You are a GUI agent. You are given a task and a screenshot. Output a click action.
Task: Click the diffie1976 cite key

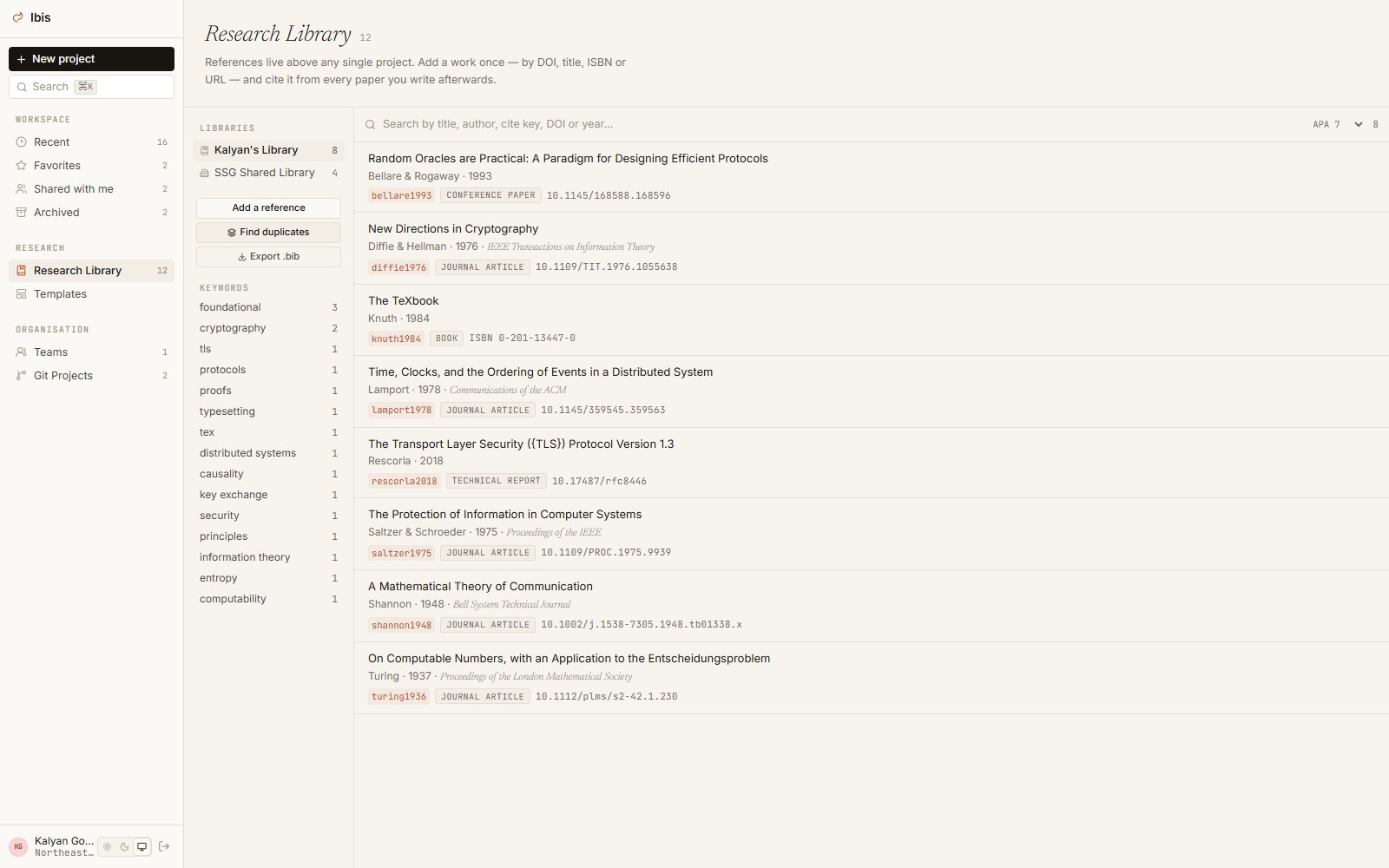398,267
